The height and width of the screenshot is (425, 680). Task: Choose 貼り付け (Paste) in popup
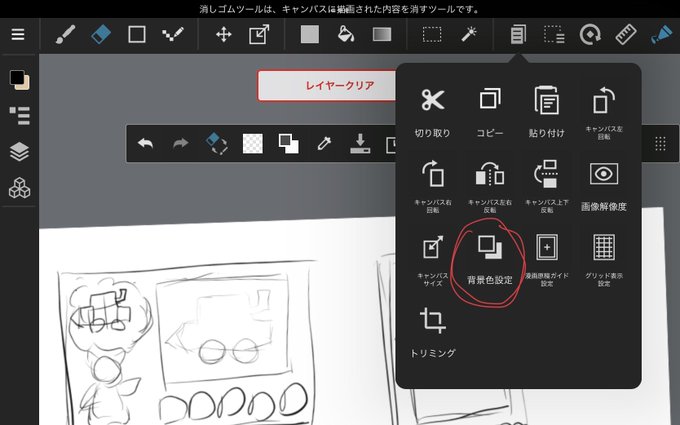(546, 112)
